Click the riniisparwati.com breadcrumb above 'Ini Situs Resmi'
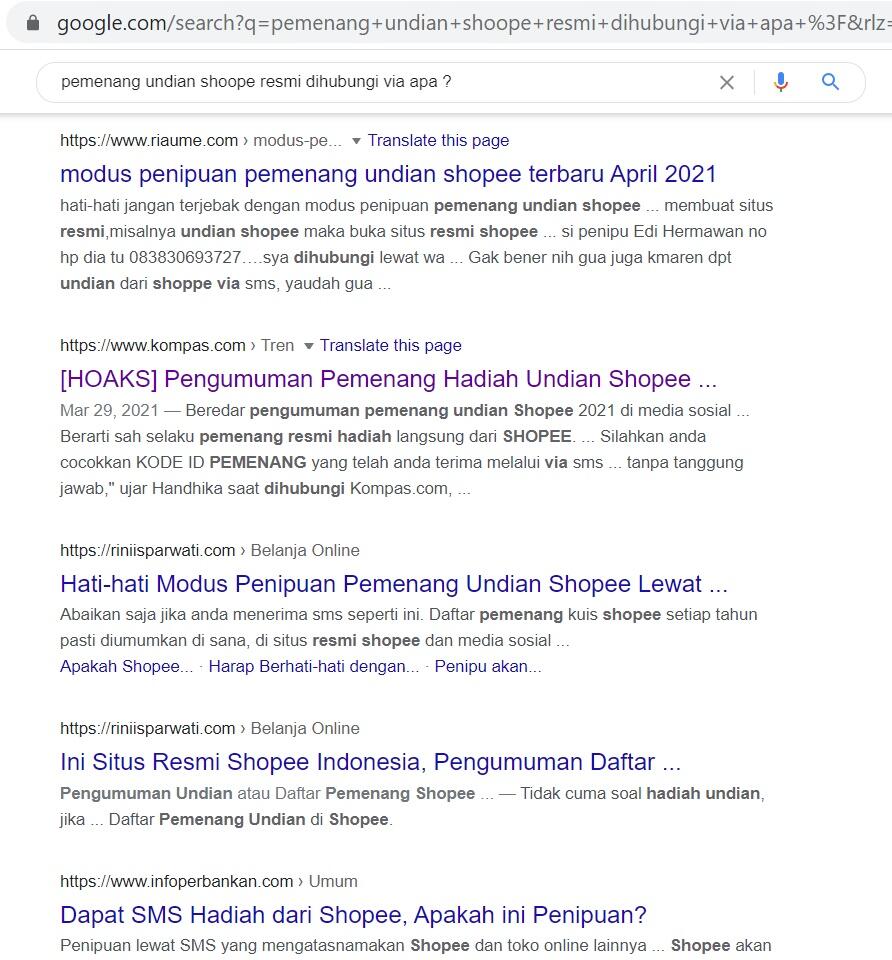 [209, 729]
